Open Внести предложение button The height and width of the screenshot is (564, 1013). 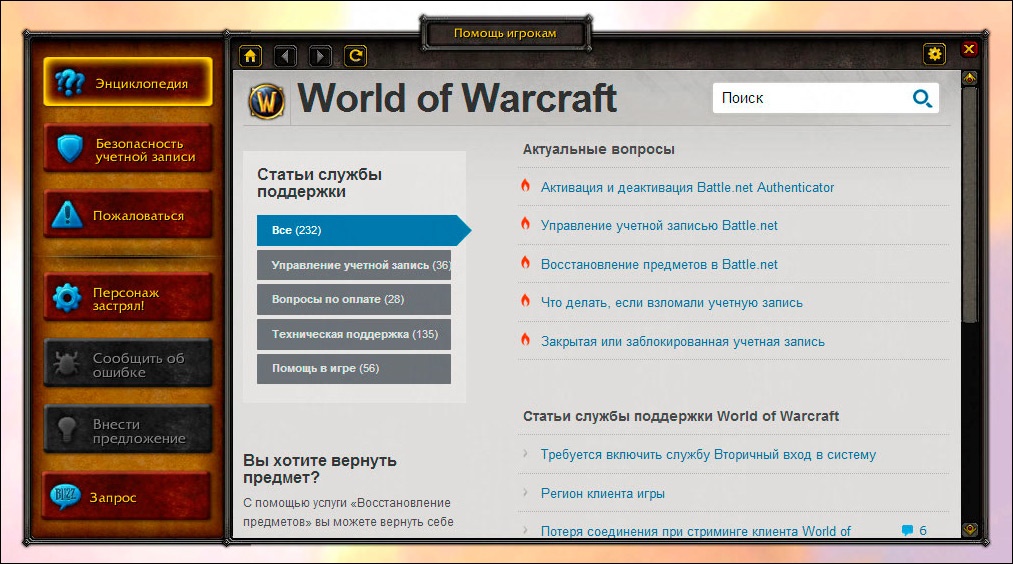click(128, 430)
